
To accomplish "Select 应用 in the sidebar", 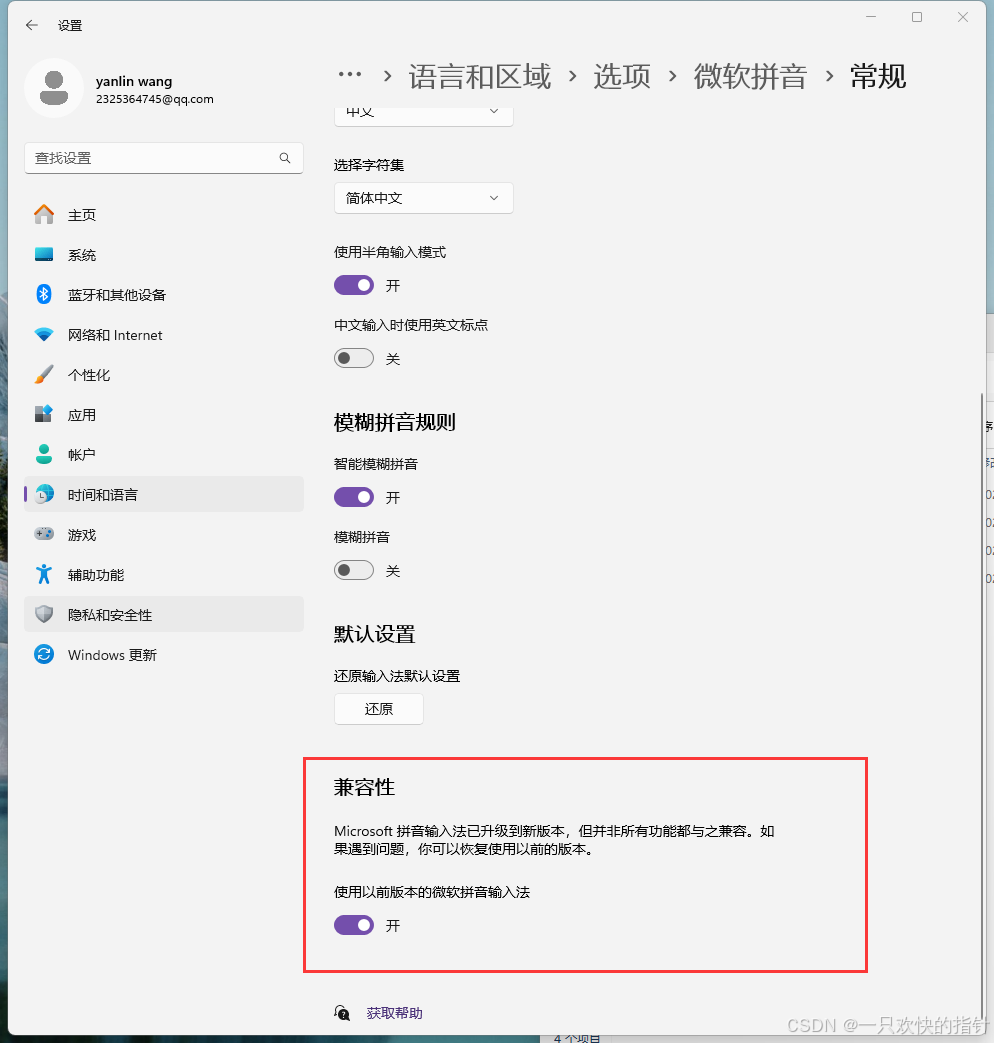I will pyautogui.click(x=164, y=414).
